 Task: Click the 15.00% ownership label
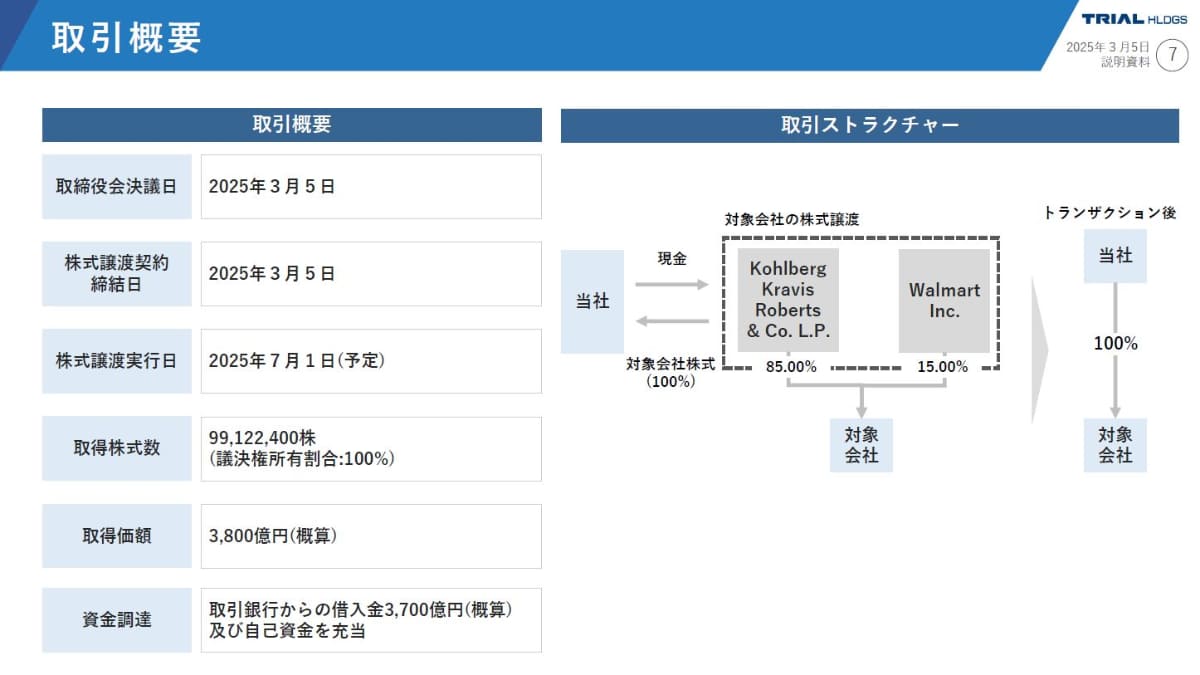coord(943,366)
